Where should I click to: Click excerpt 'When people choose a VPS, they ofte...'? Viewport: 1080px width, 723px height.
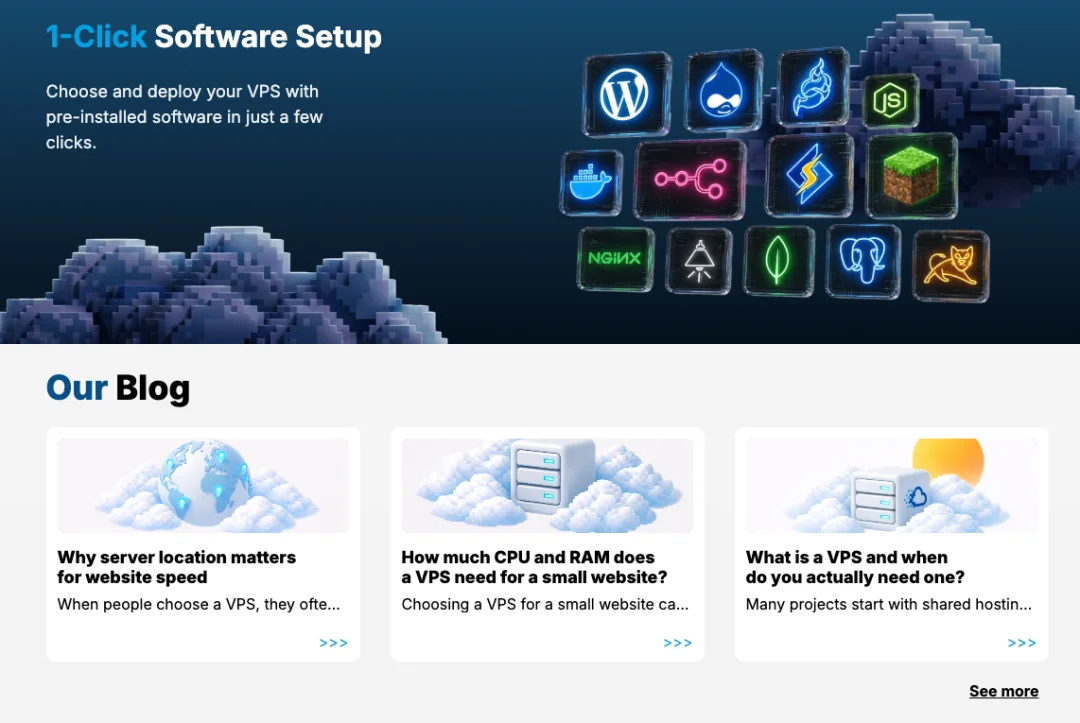pyautogui.click(x=198, y=605)
